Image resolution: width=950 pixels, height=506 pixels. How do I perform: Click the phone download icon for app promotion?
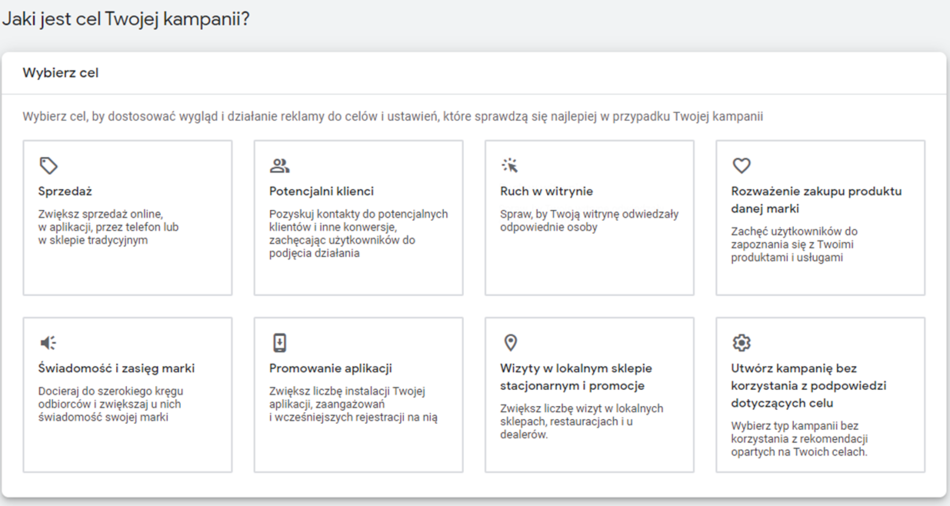point(279,343)
